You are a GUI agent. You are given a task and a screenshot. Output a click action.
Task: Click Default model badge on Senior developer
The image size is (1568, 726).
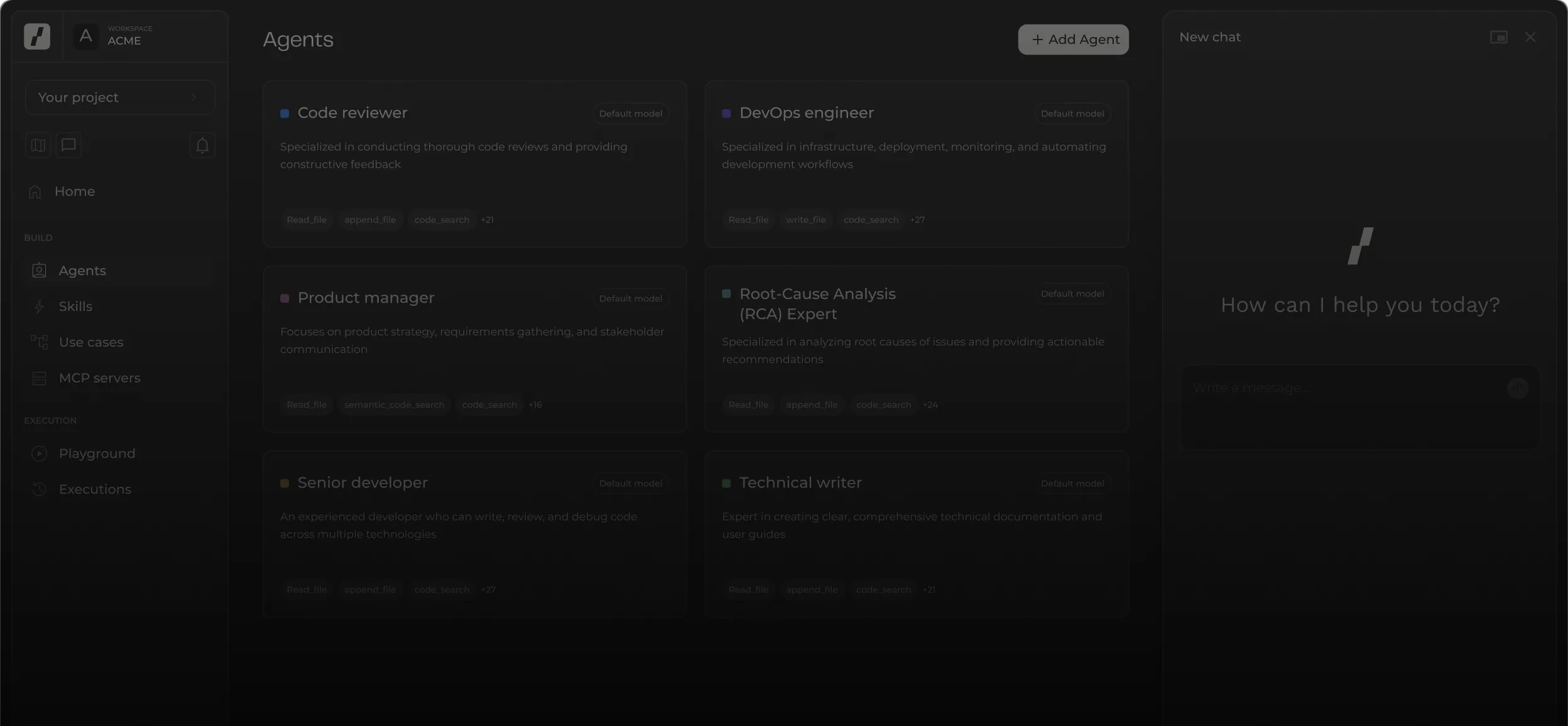tap(631, 484)
